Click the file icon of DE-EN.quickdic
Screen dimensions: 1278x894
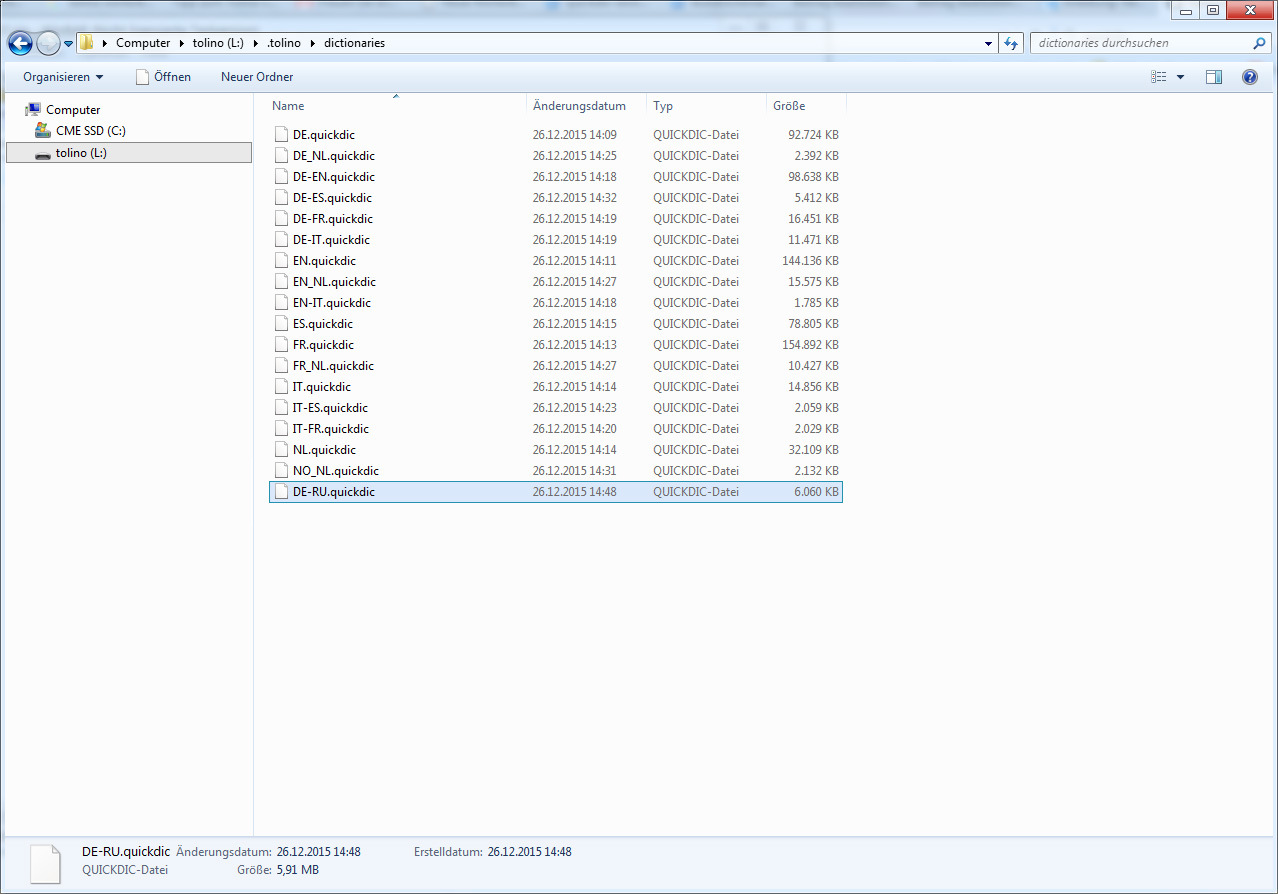coord(281,177)
